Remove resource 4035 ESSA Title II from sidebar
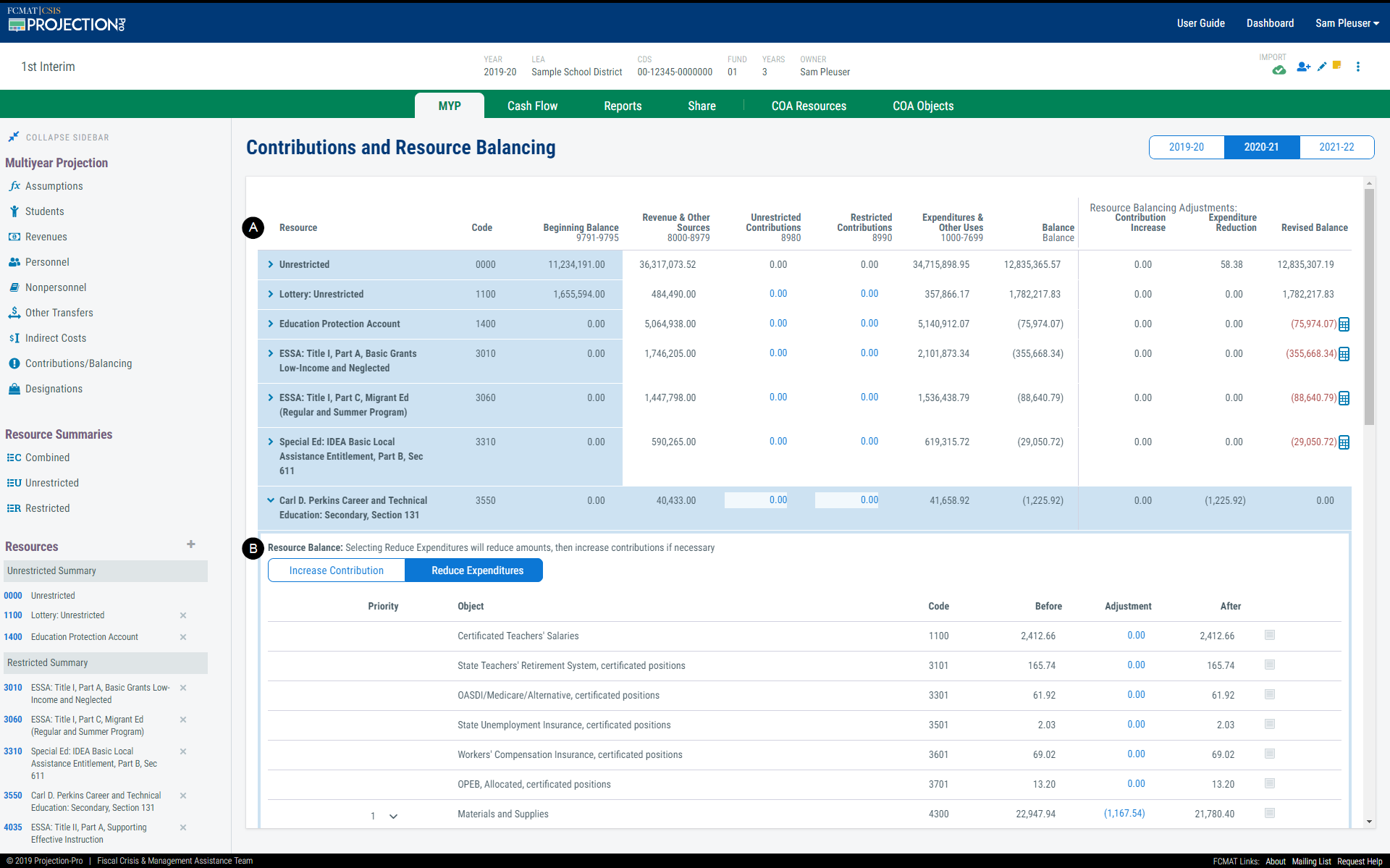Image resolution: width=1390 pixels, height=868 pixels. tap(183, 827)
